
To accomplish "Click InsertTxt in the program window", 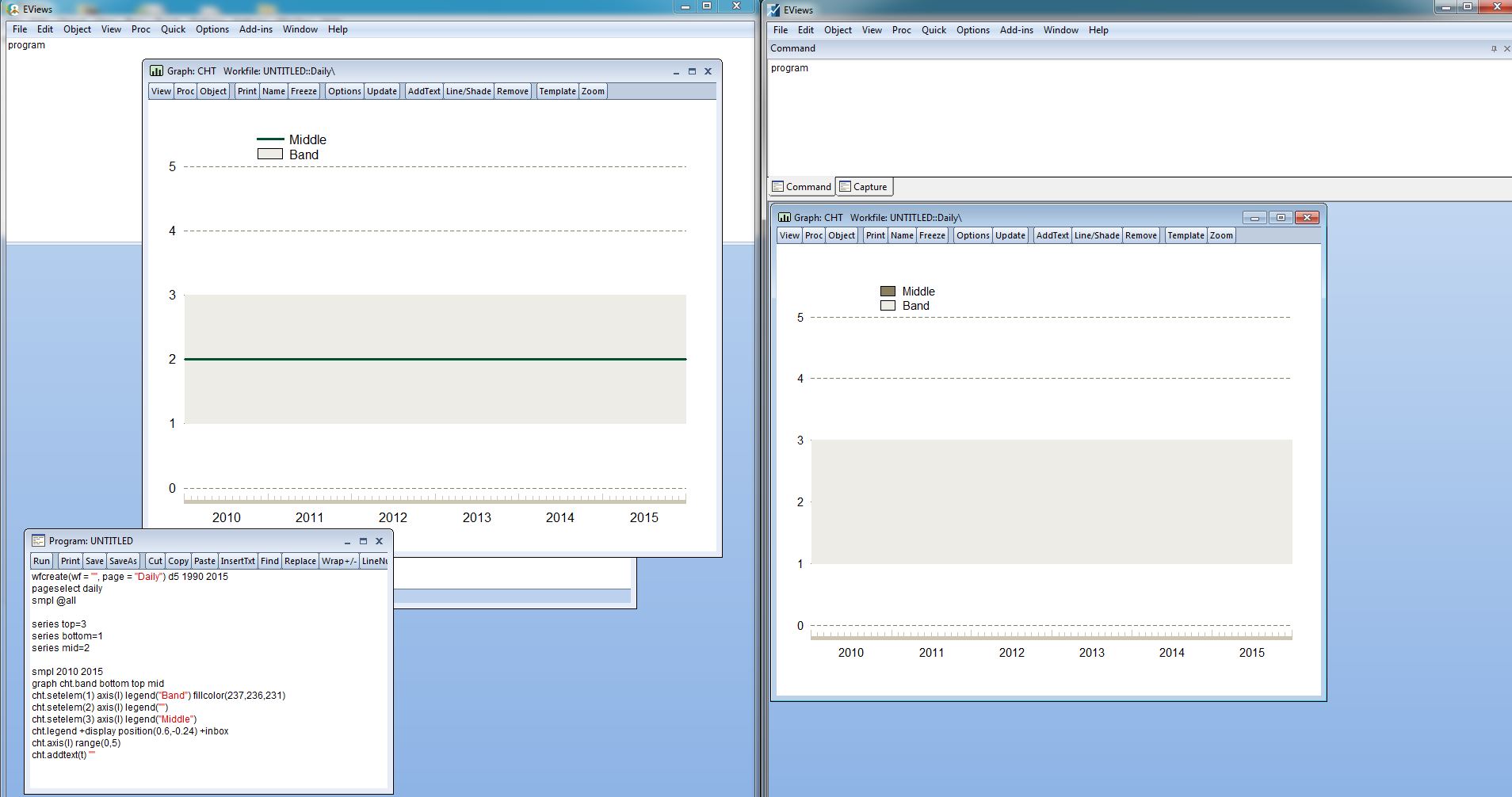I will click(x=238, y=561).
